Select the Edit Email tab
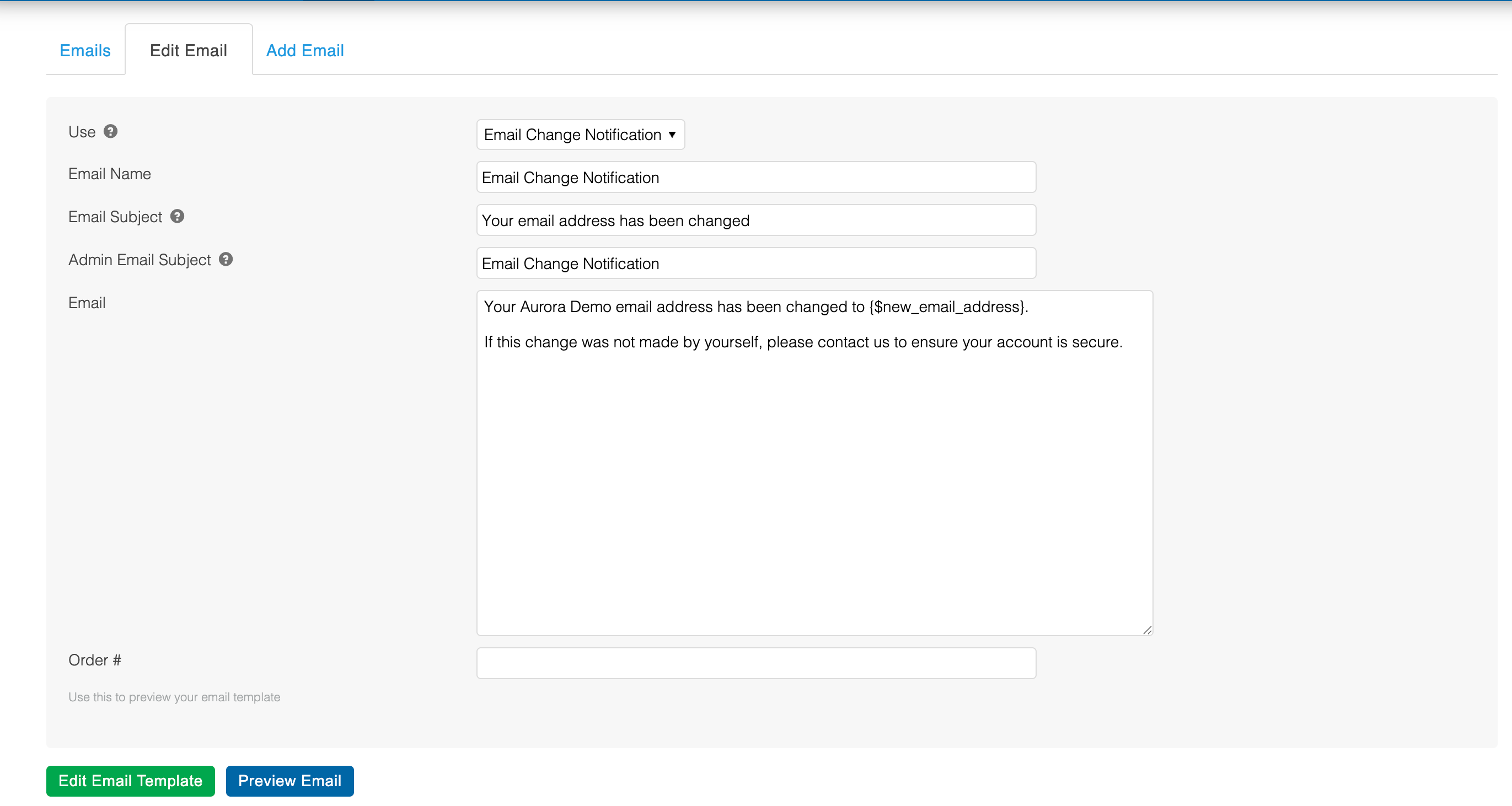Viewport: 1512px width, 806px height. [189, 51]
